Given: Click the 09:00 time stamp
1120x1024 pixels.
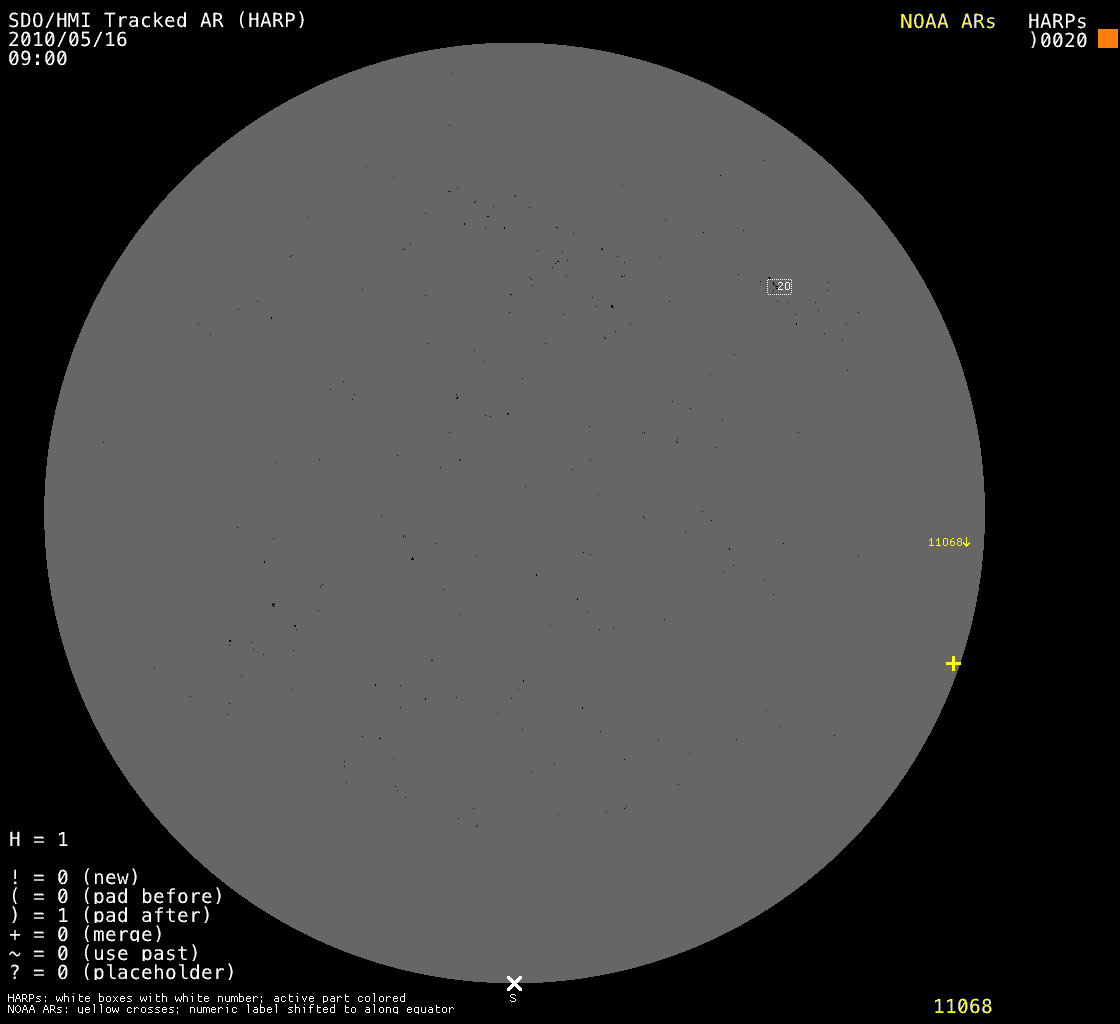Looking at the screenshot, I should 38,58.
